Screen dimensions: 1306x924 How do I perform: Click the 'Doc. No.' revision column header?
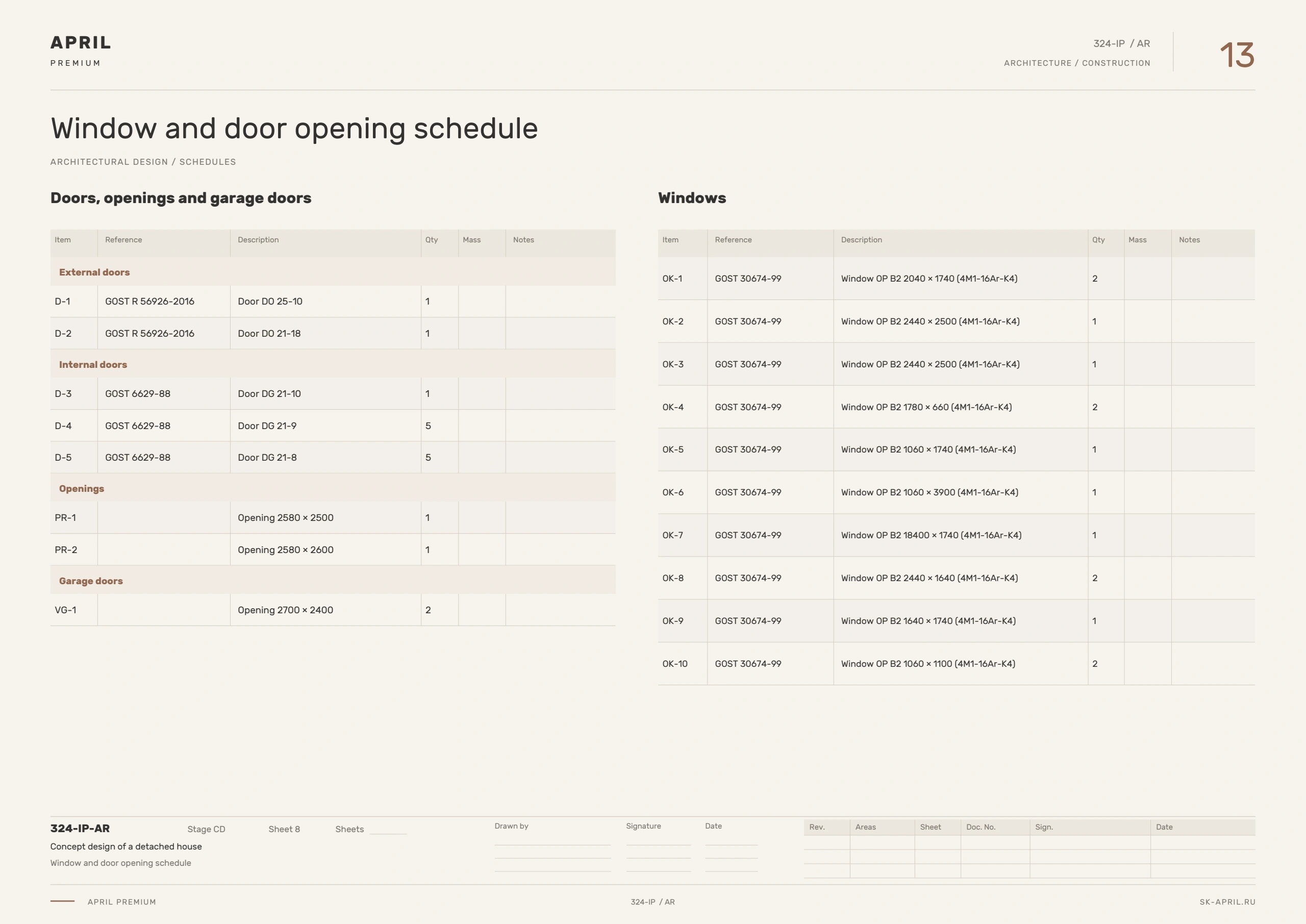pos(981,827)
